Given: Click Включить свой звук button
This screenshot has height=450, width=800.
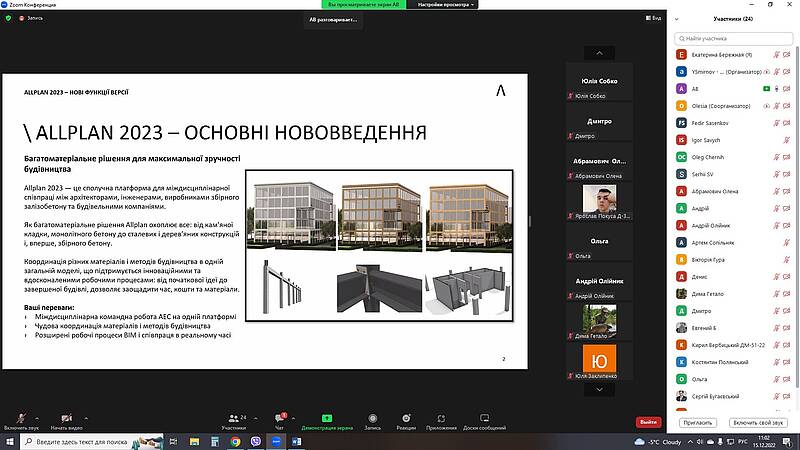Looking at the screenshot, I should pyautogui.click(x=758, y=422).
